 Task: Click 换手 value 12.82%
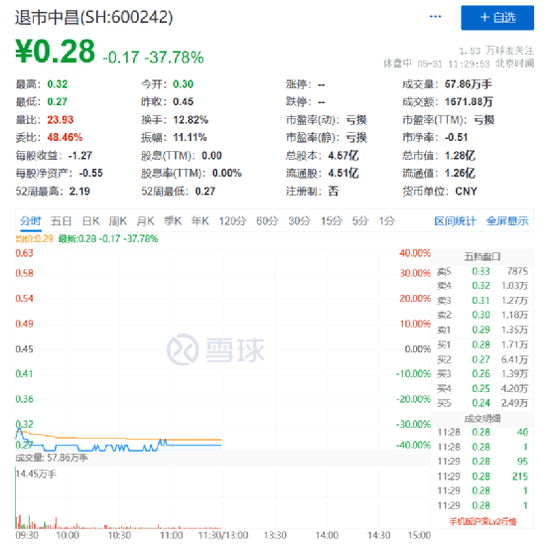coord(191,120)
